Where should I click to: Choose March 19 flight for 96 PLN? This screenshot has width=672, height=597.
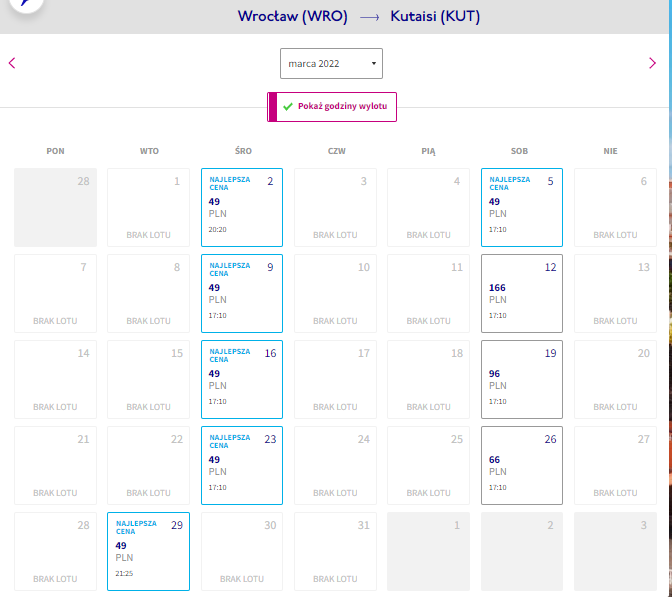coord(522,379)
